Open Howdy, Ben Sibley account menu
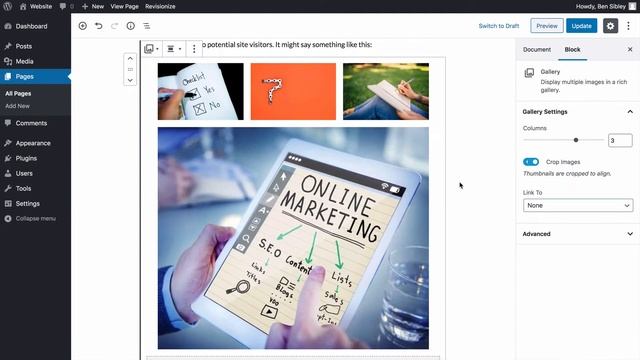640x360 pixels. click(x=605, y=7)
